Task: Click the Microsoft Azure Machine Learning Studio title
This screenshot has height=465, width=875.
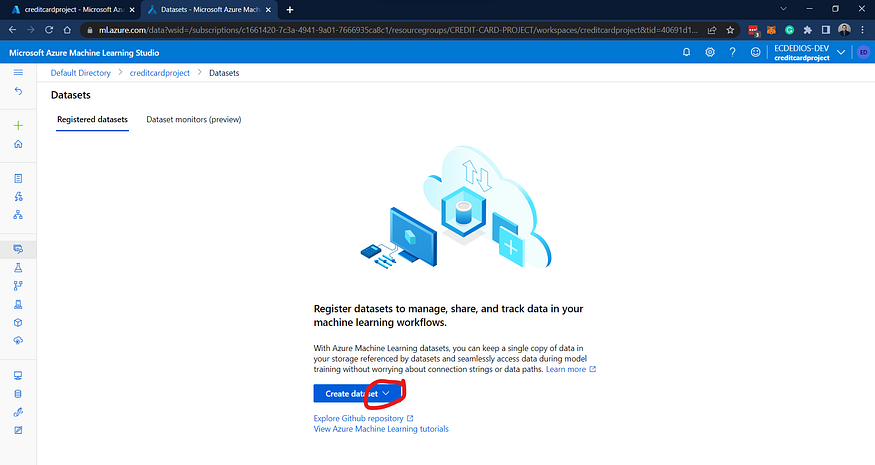Action: (x=84, y=53)
